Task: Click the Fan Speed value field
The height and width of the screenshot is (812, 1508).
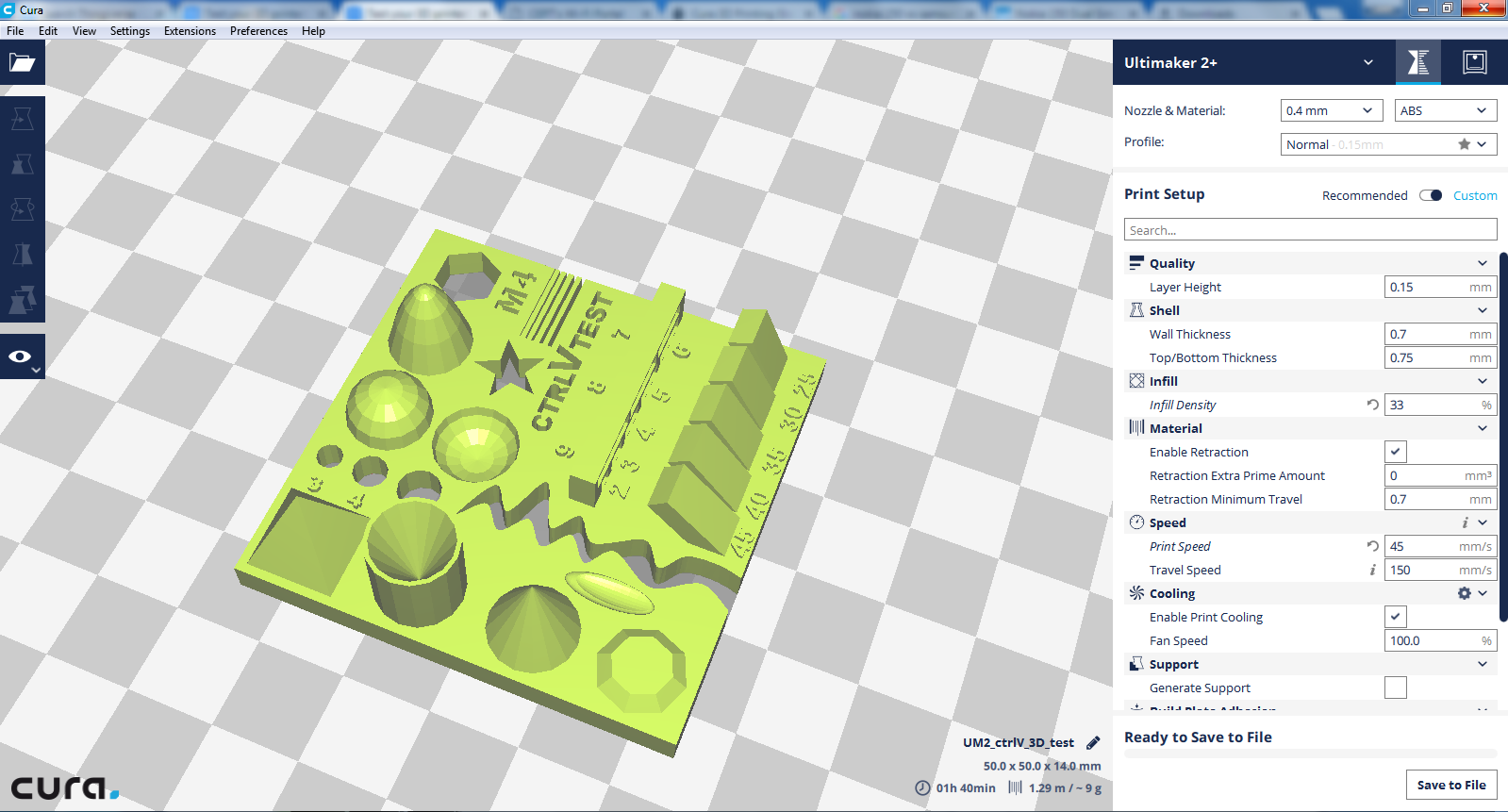Action: (x=1440, y=640)
